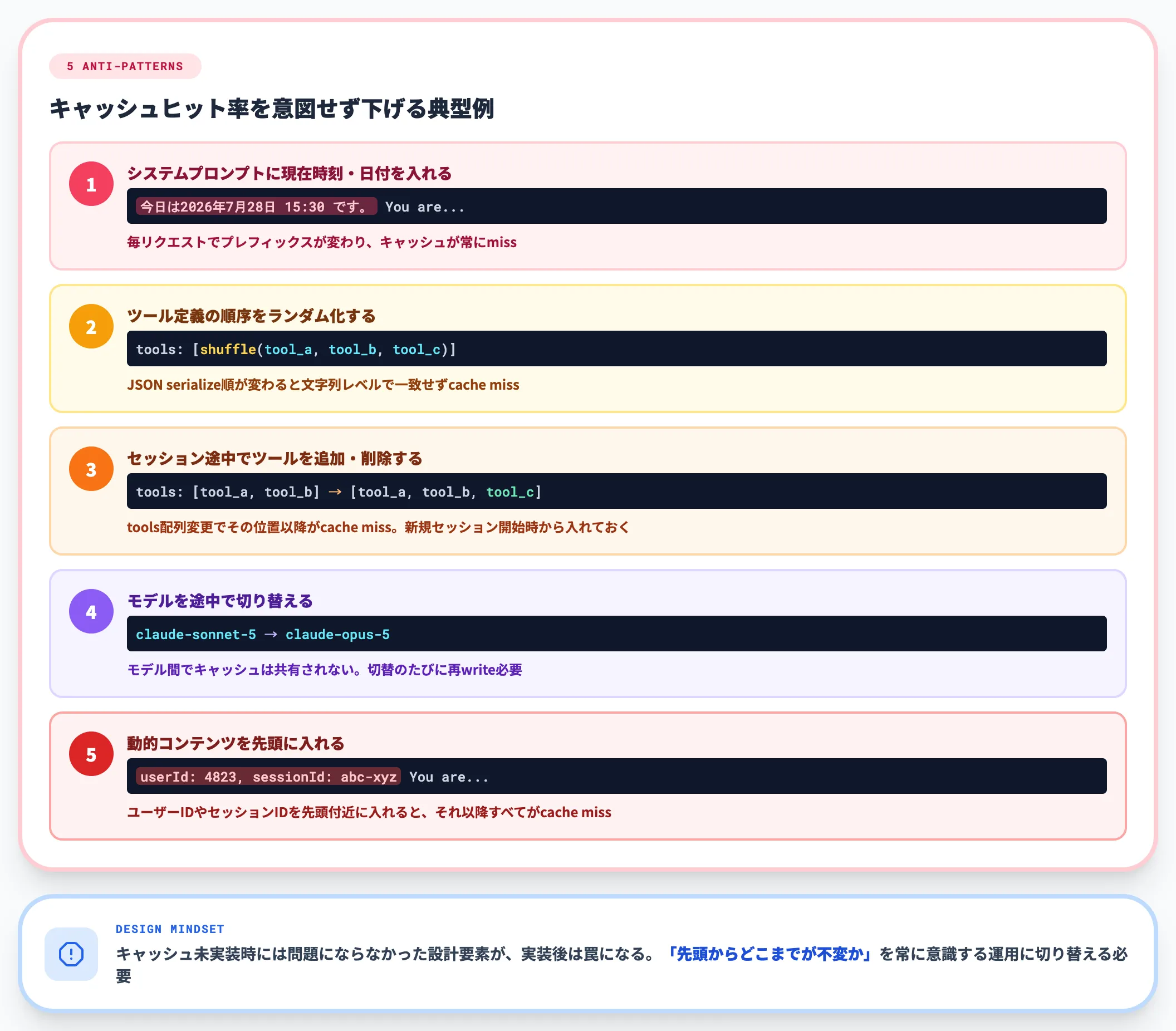Click the number 3 circle badge
Image resolution: width=1176 pixels, height=1031 pixels.
[x=91, y=469]
